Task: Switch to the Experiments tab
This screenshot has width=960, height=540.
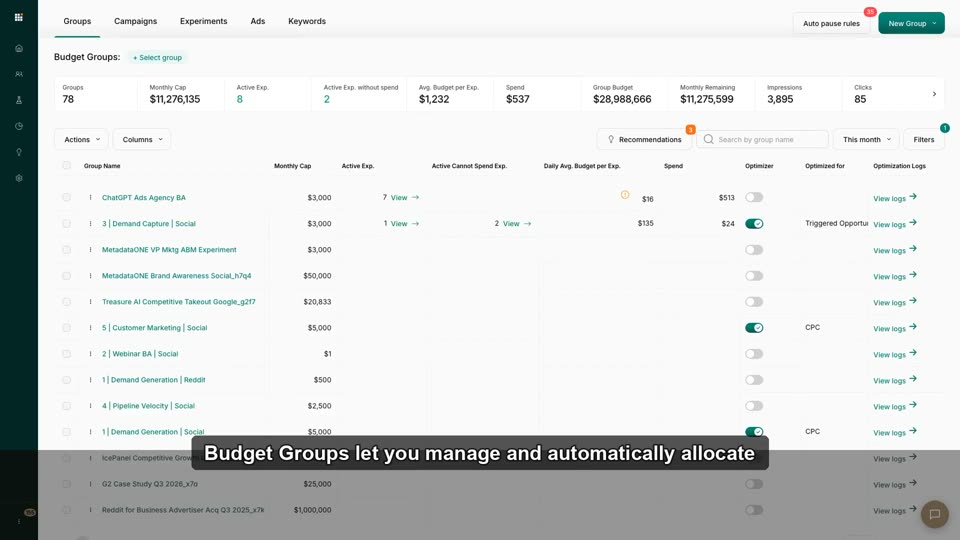Action: (x=203, y=21)
